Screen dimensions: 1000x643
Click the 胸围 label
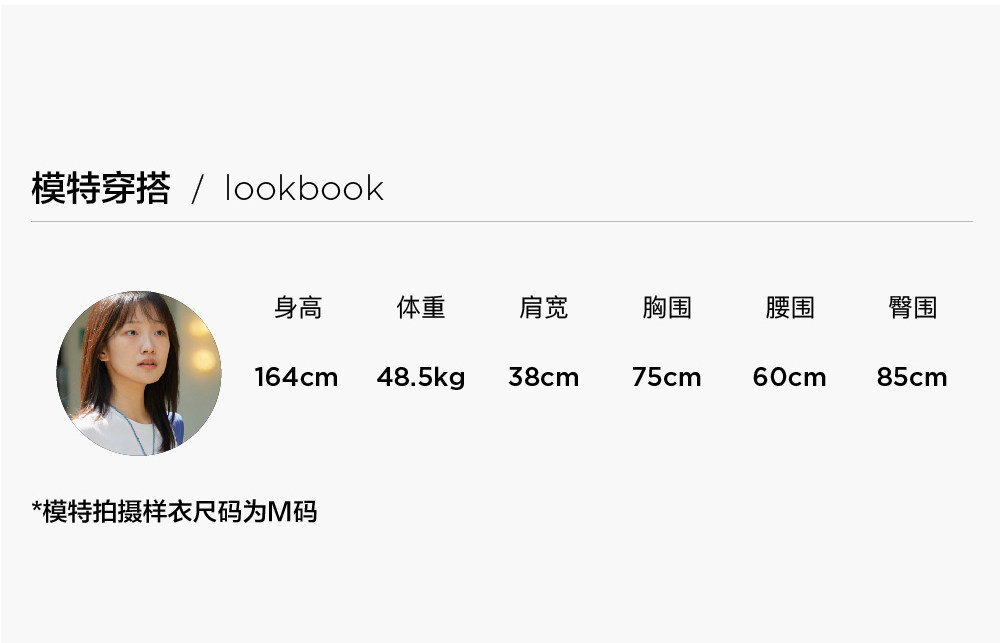[666, 307]
